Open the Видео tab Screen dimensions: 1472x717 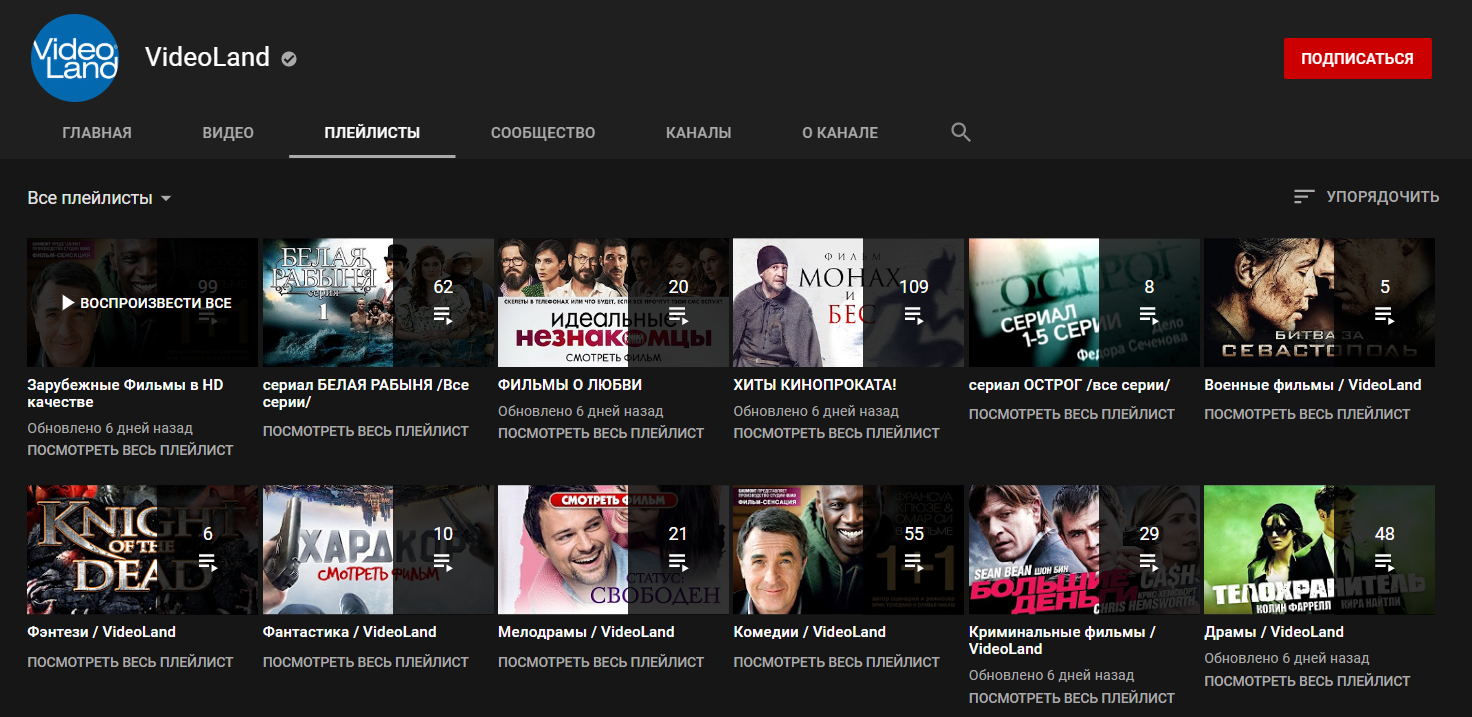pos(228,133)
